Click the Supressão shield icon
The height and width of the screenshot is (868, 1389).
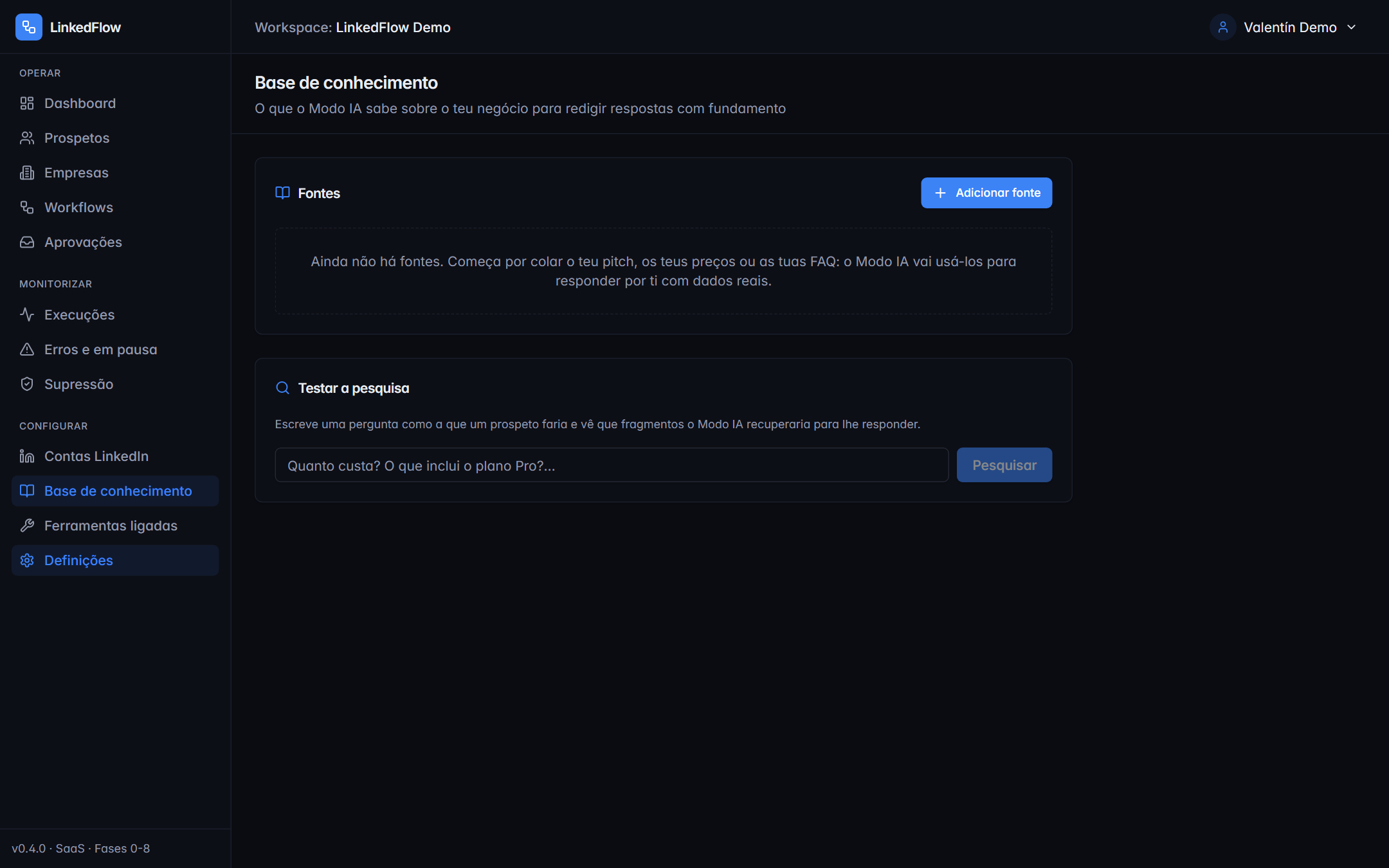[27, 384]
